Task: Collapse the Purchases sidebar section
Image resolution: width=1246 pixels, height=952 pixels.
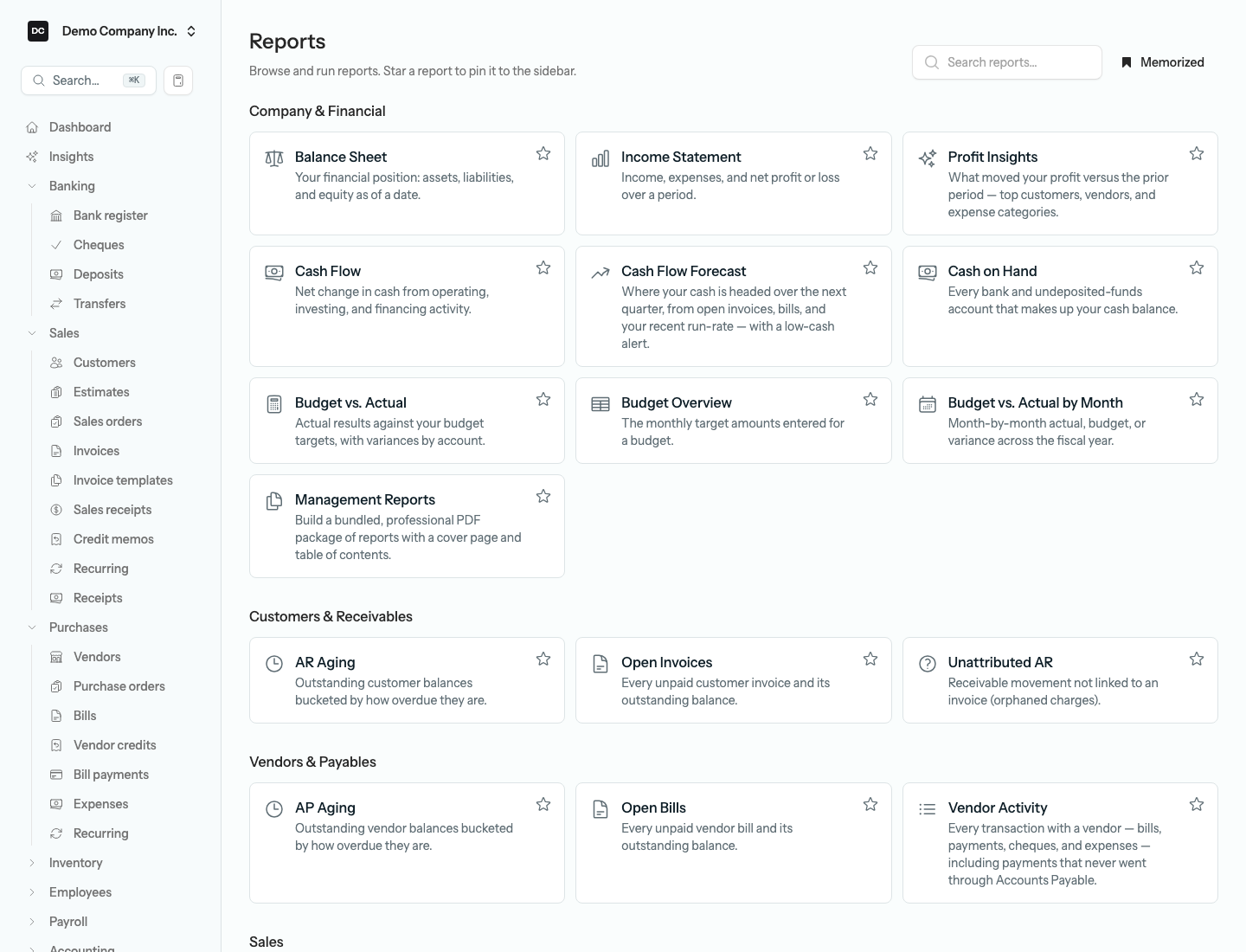Action: point(32,627)
